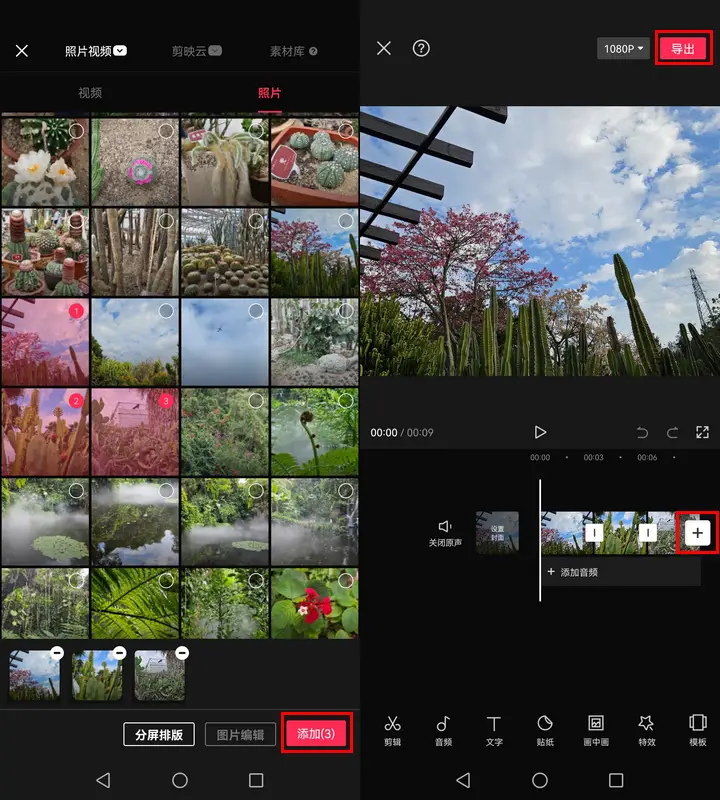
Task: Switch to the 素材库 material library tab
Action: 293,50
